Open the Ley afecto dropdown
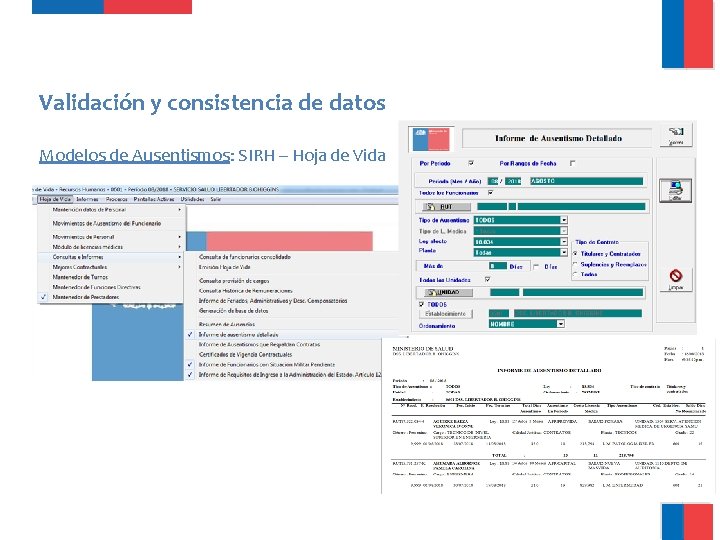Viewport: 720px width, 540px height. (564, 242)
